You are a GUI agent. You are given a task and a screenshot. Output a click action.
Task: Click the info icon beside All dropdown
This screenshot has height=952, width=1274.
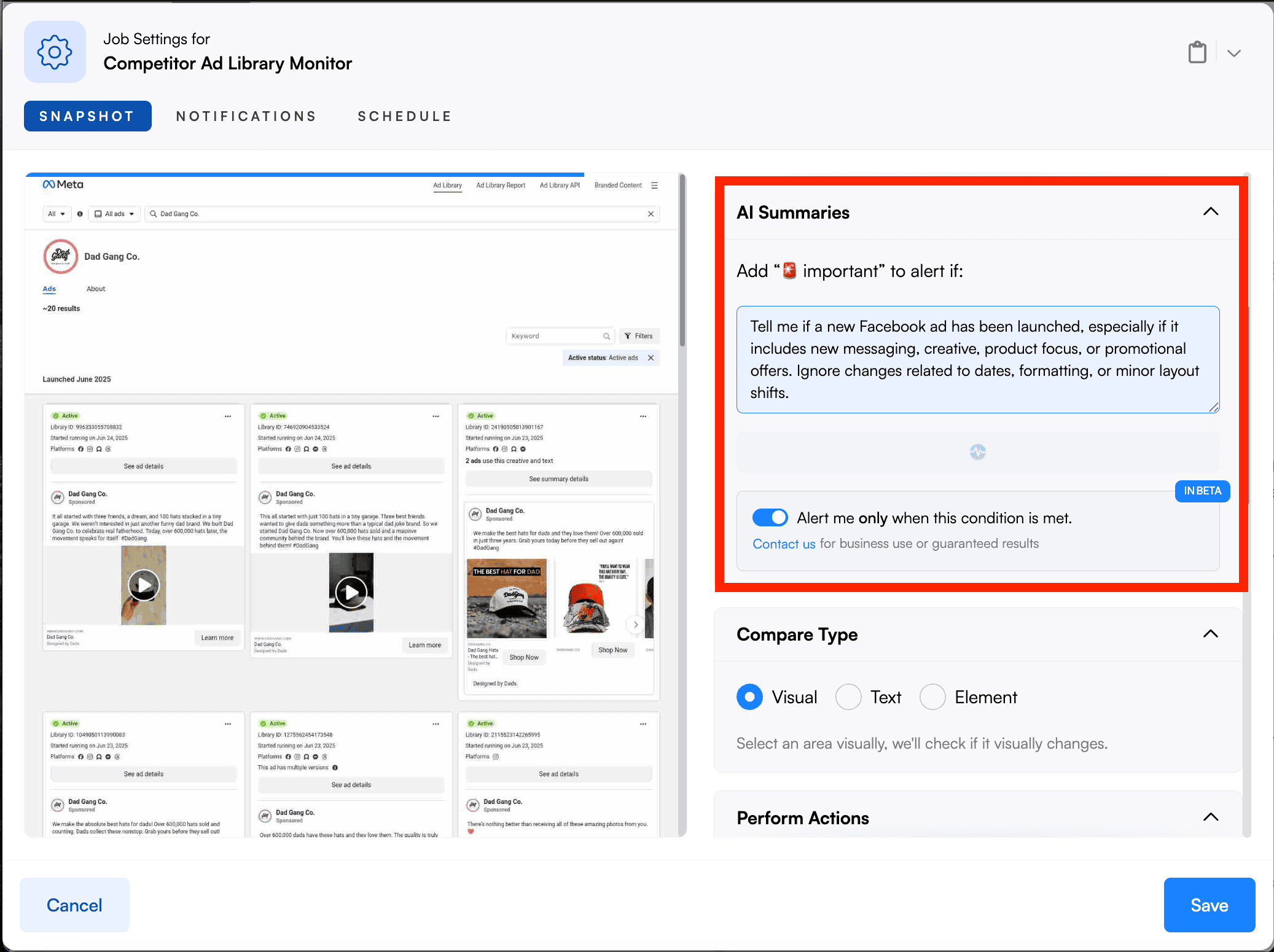point(80,214)
